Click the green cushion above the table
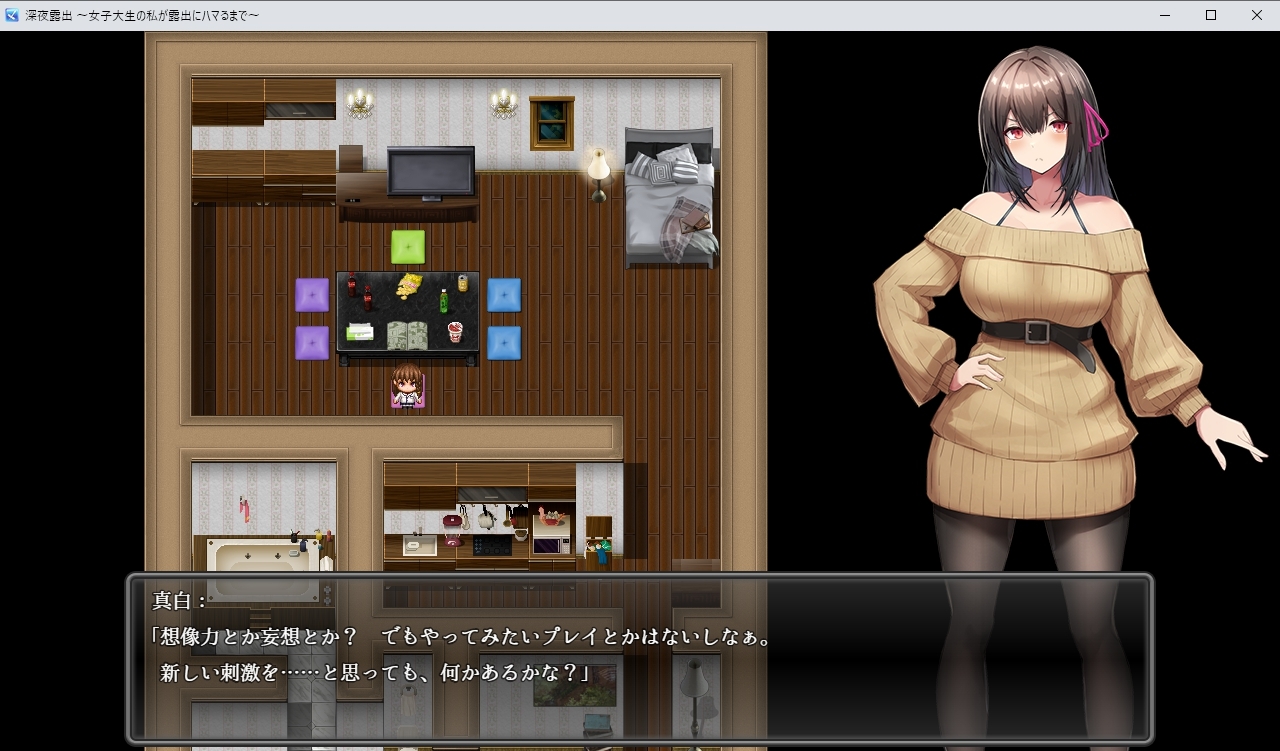The width and height of the screenshot is (1280, 751). pos(407,247)
